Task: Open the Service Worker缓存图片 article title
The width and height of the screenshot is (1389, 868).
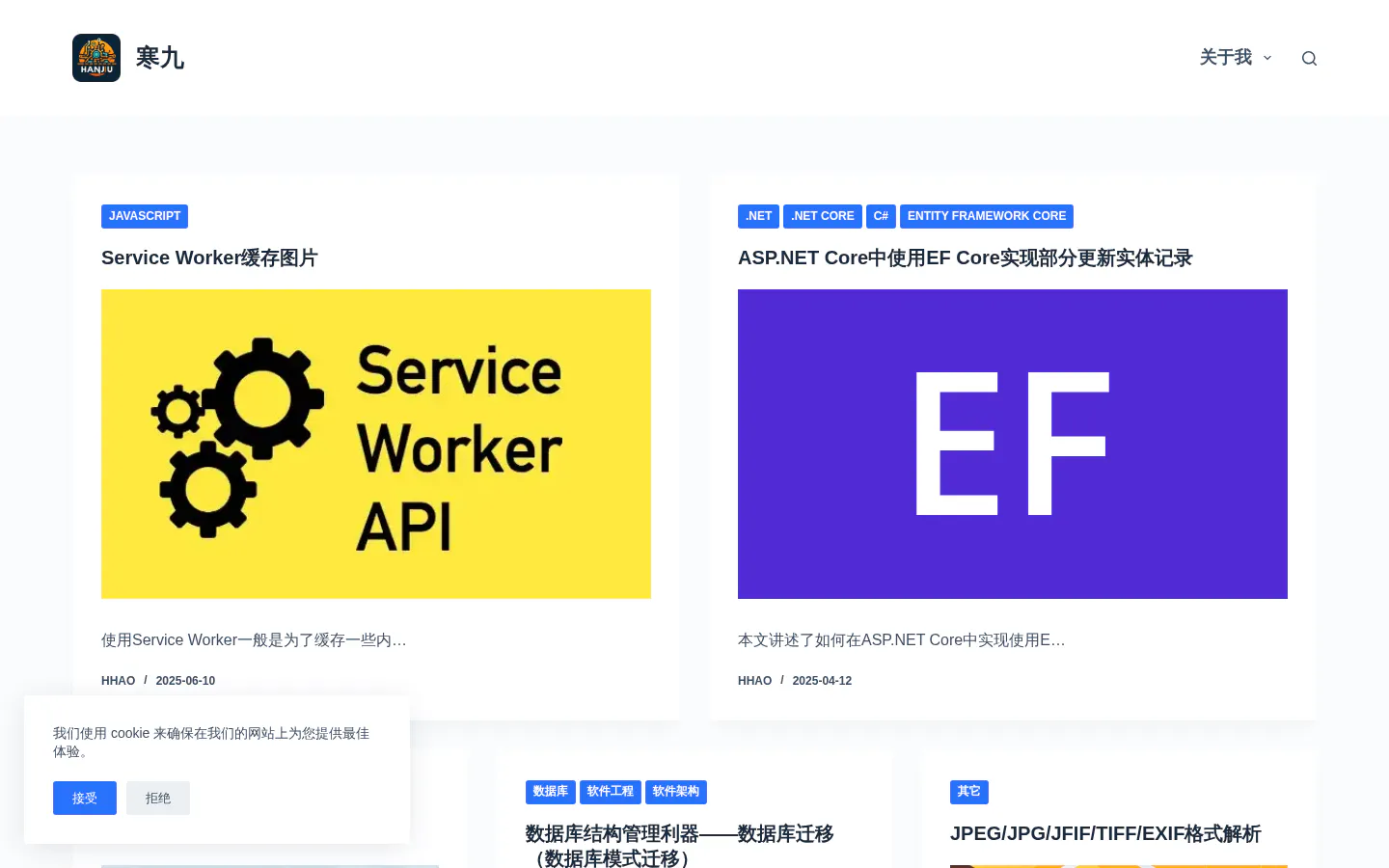Action: 209,258
